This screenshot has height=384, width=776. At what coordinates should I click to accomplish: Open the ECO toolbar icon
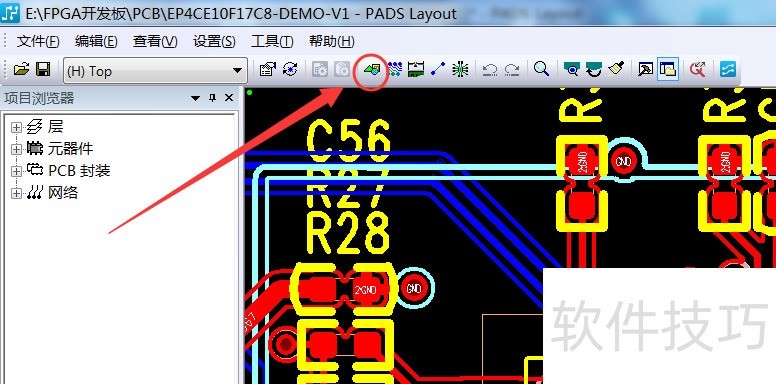point(438,69)
